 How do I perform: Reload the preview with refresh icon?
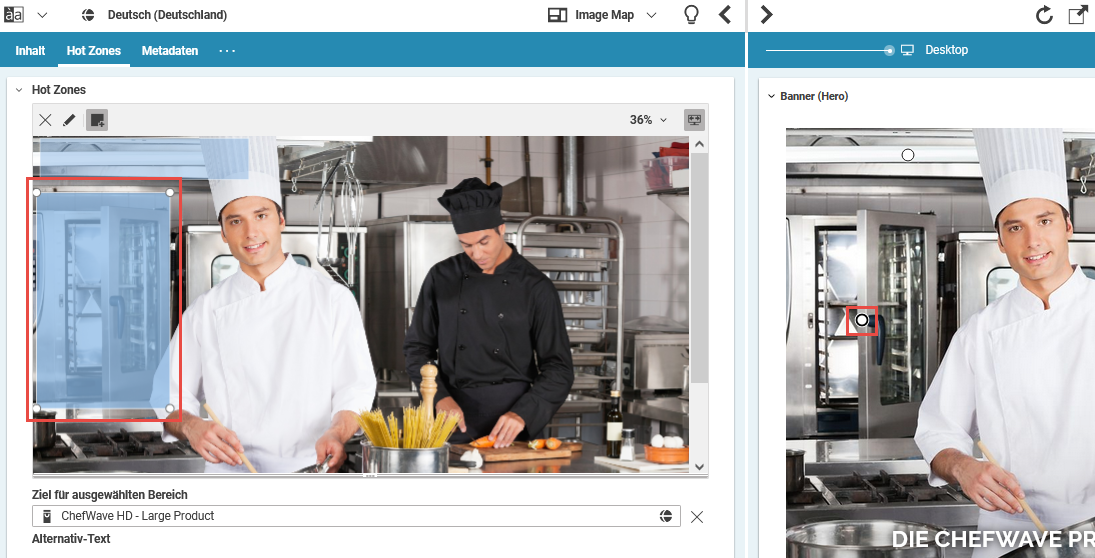(1044, 15)
